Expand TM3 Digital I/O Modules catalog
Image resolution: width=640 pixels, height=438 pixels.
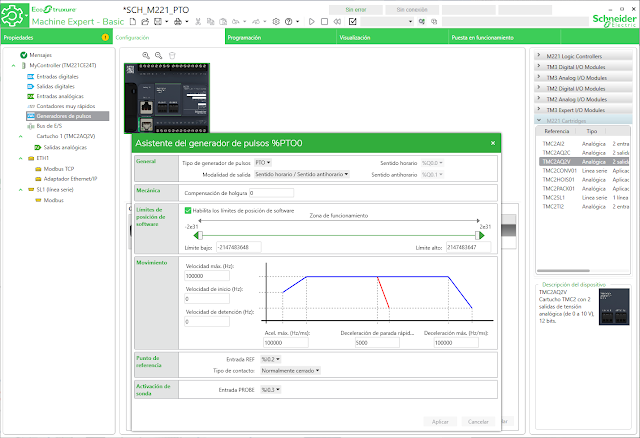coord(583,67)
